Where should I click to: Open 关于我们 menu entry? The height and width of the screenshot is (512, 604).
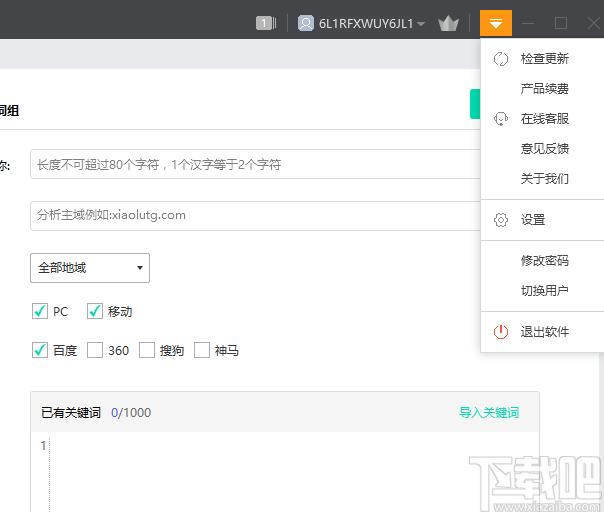tap(542, 178)
